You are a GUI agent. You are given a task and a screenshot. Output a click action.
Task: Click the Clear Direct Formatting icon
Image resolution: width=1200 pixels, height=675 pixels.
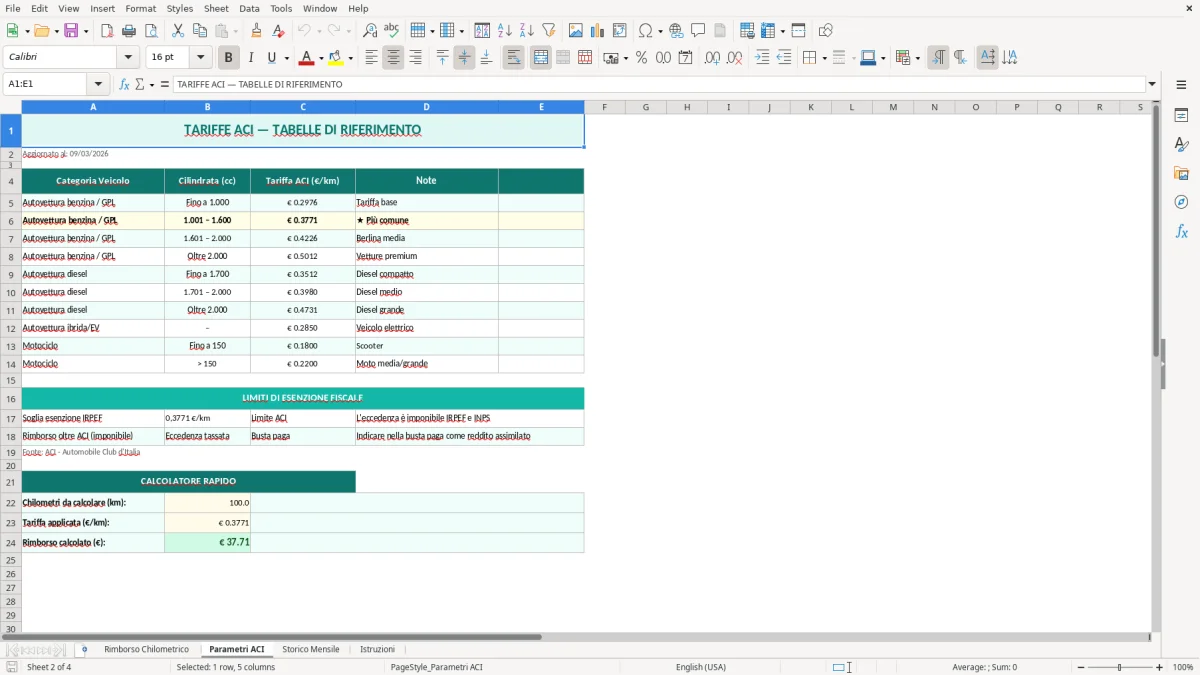[279, 31]
